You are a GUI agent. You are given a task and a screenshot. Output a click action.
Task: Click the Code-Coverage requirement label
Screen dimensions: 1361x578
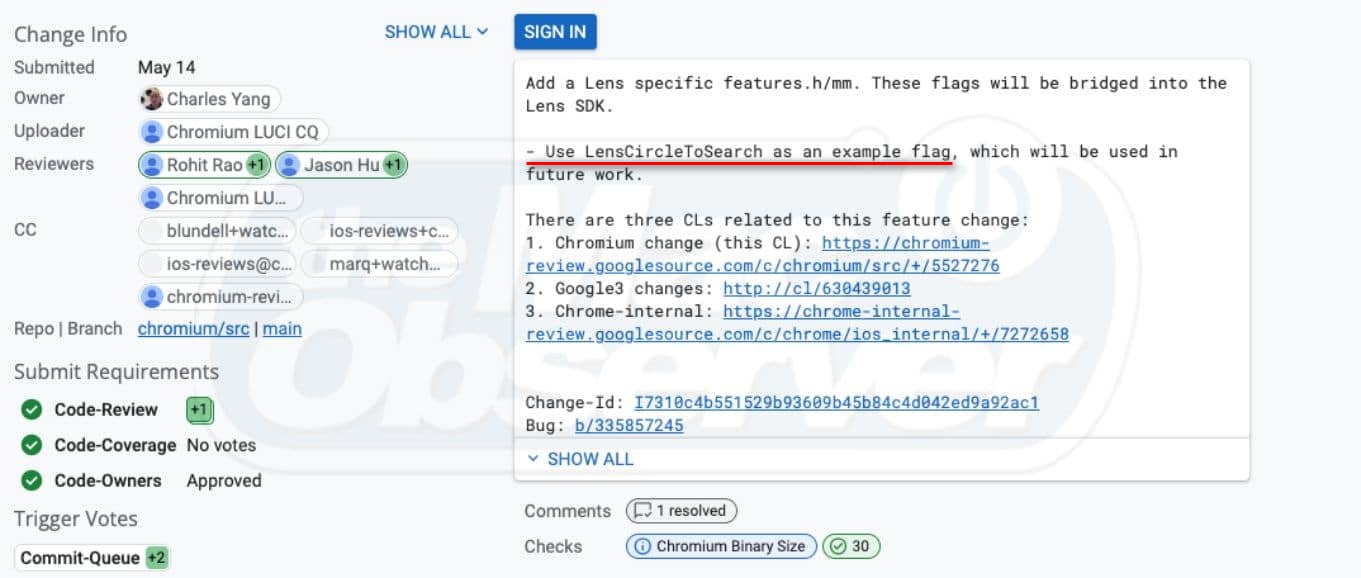[115, 445]
